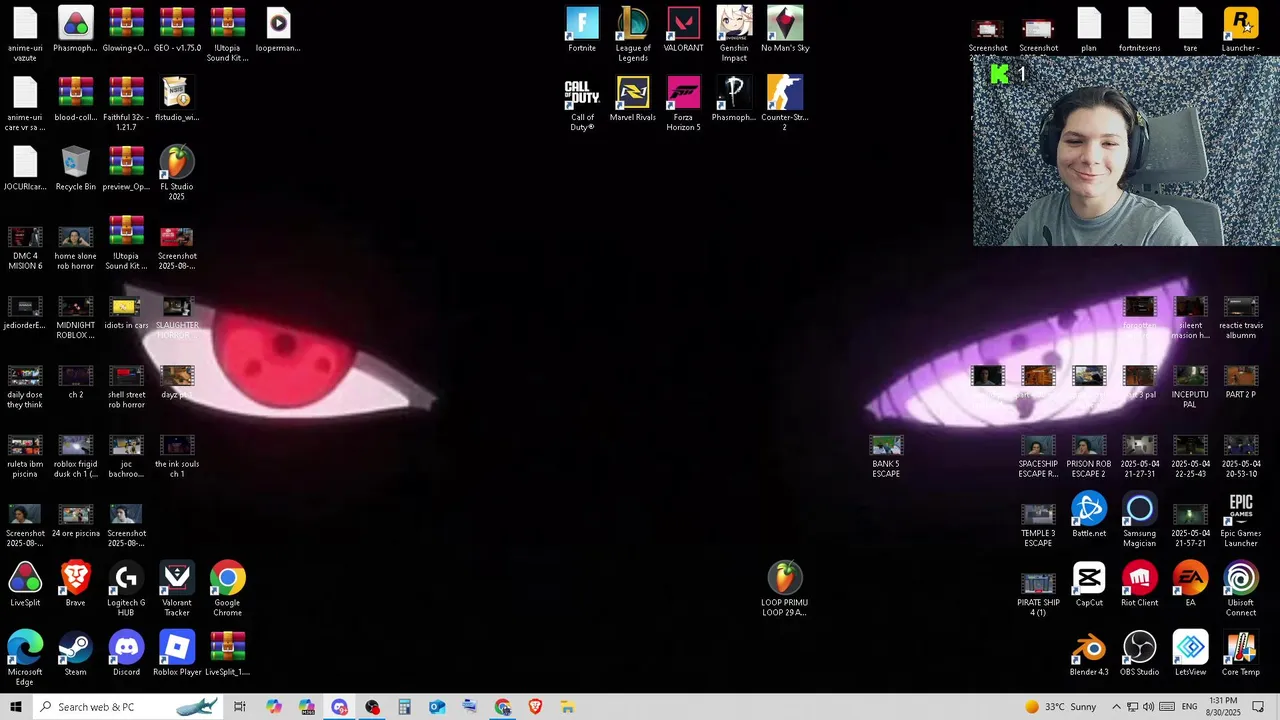Open the taskbar clock and calendar
This screenshot has width=1280, height=720.
click(x=1223, y=707)
